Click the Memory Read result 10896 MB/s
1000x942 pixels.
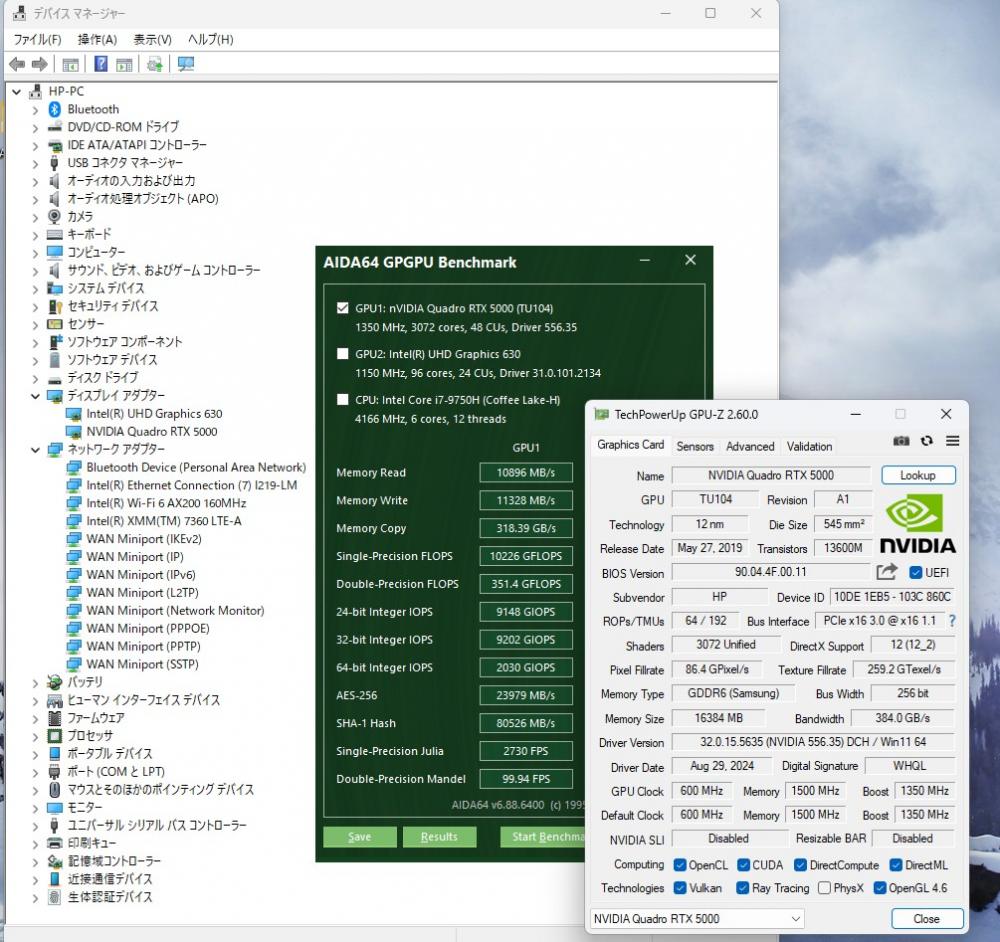tap(526, 473)
